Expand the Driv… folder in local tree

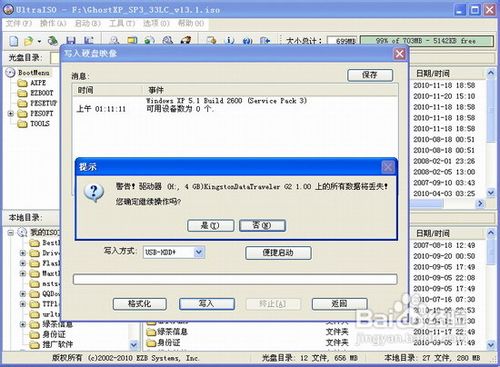23,253
